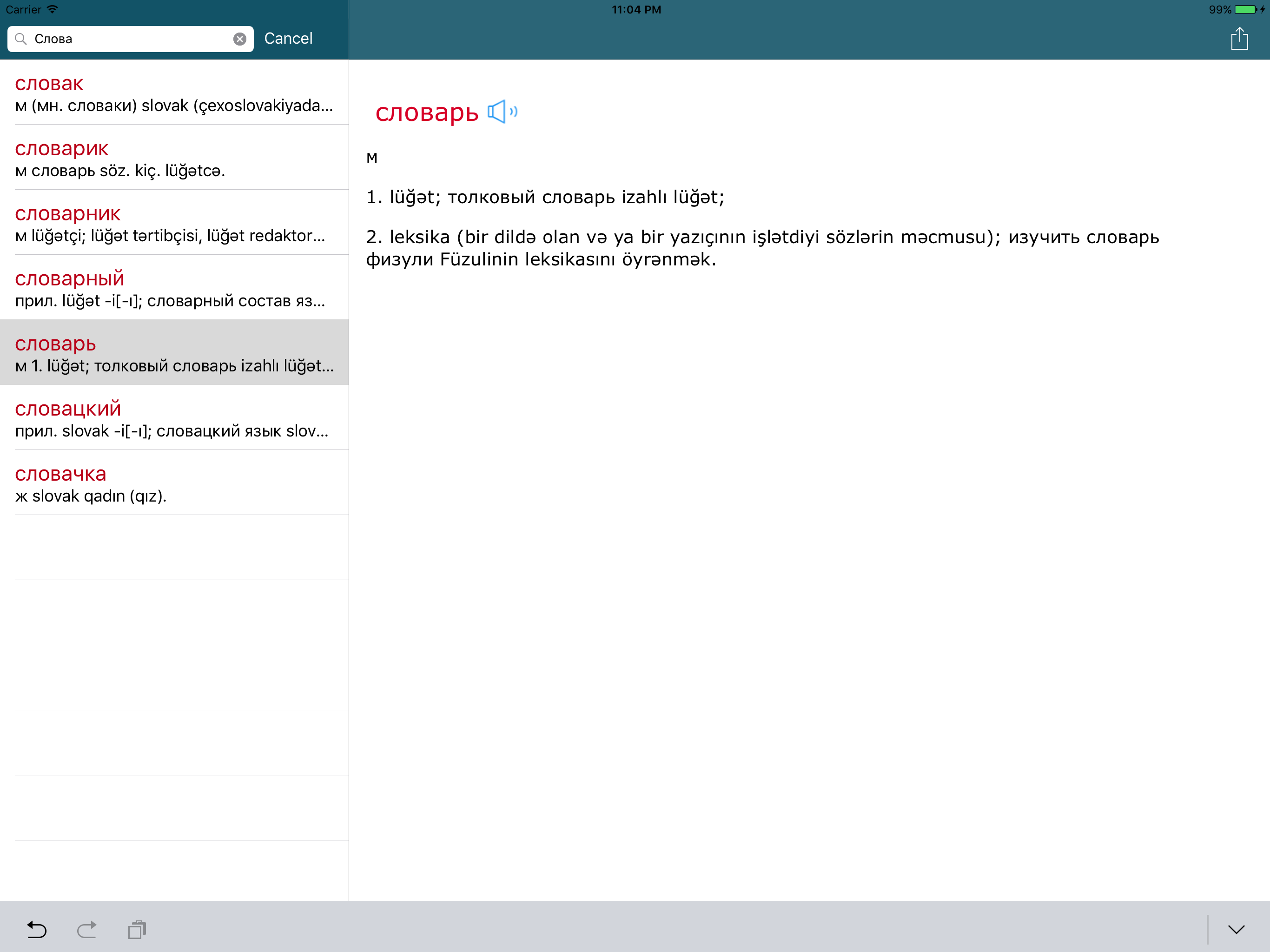Hide keyboard using the down chevron
The image size is (1270, 952).
point(1236,929)
